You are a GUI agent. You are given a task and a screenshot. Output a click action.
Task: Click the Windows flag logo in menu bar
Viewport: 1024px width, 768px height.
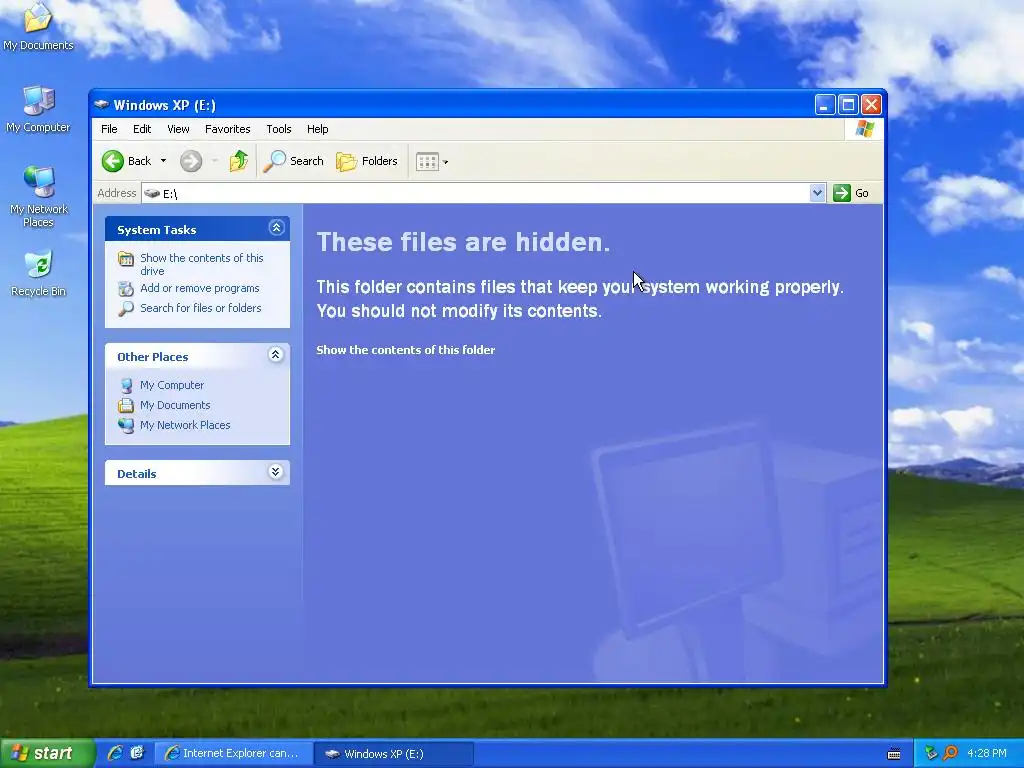[865, 129]
